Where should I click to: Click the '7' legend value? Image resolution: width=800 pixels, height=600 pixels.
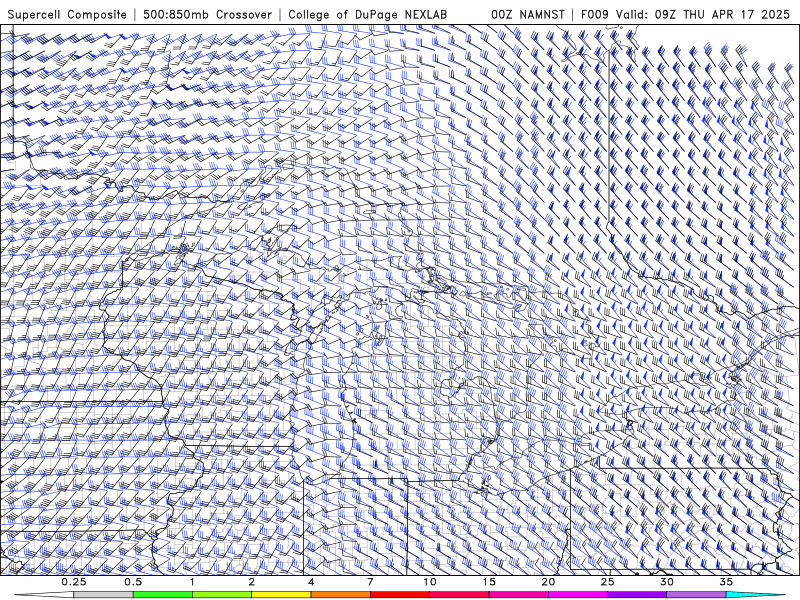370,582
